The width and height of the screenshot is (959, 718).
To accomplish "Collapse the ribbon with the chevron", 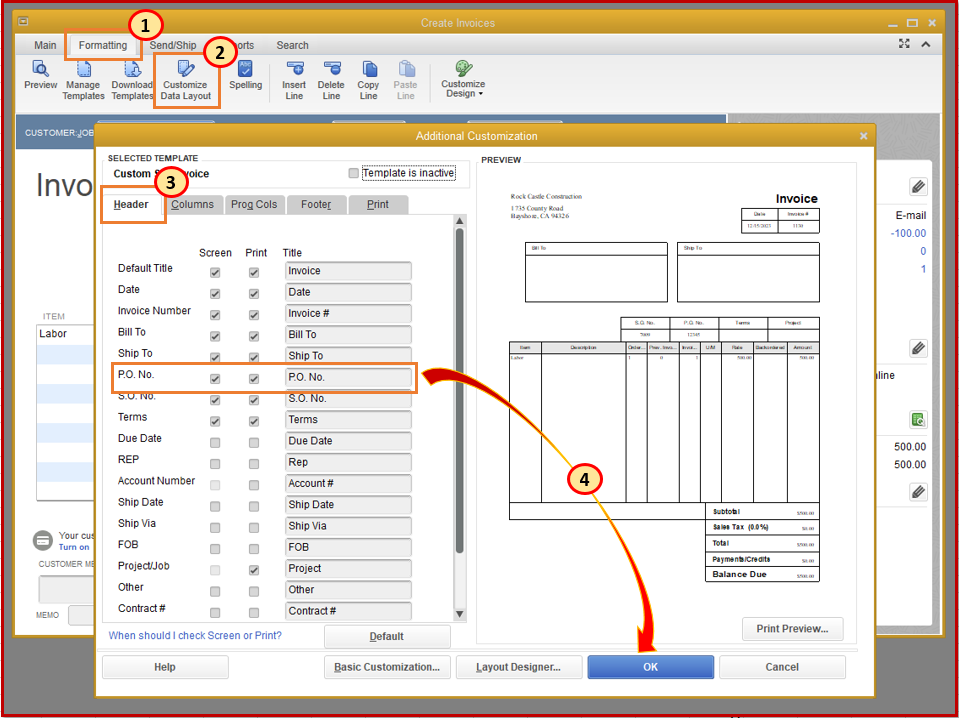I will click(x=925, y=44).
